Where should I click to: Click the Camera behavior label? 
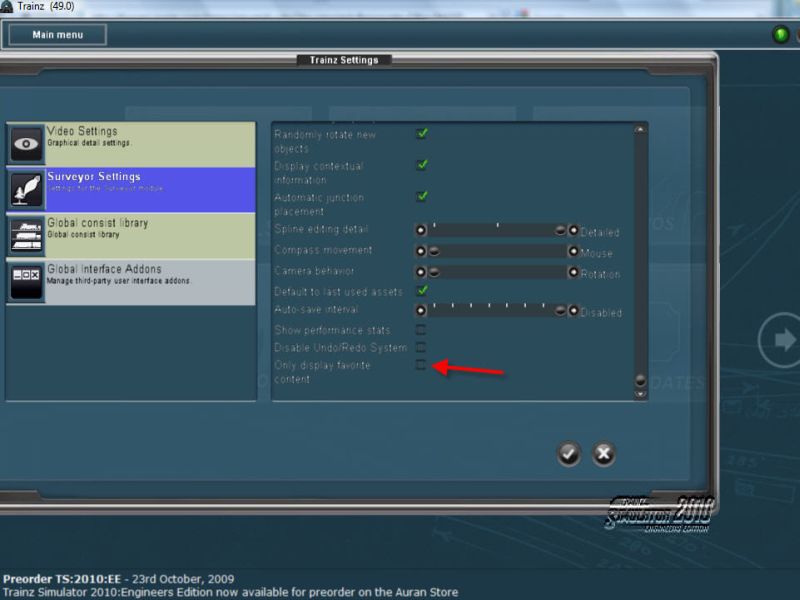tap(314, 271)
